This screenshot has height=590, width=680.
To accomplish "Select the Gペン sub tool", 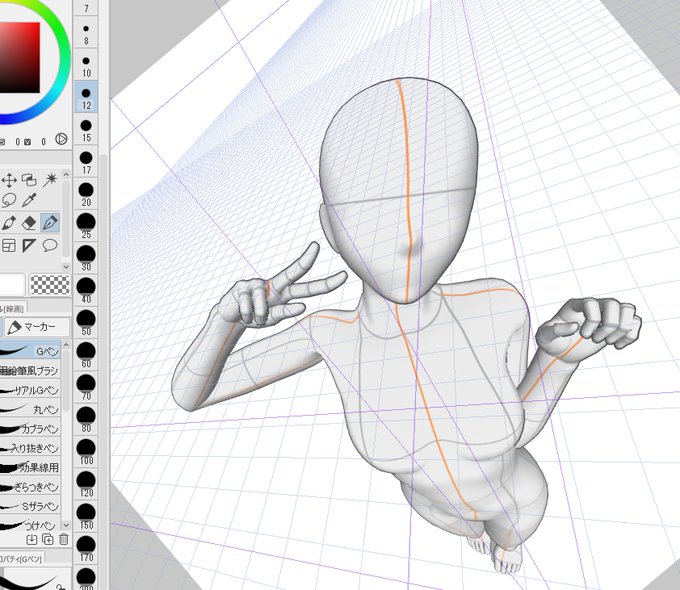I will tap(30, 351).
